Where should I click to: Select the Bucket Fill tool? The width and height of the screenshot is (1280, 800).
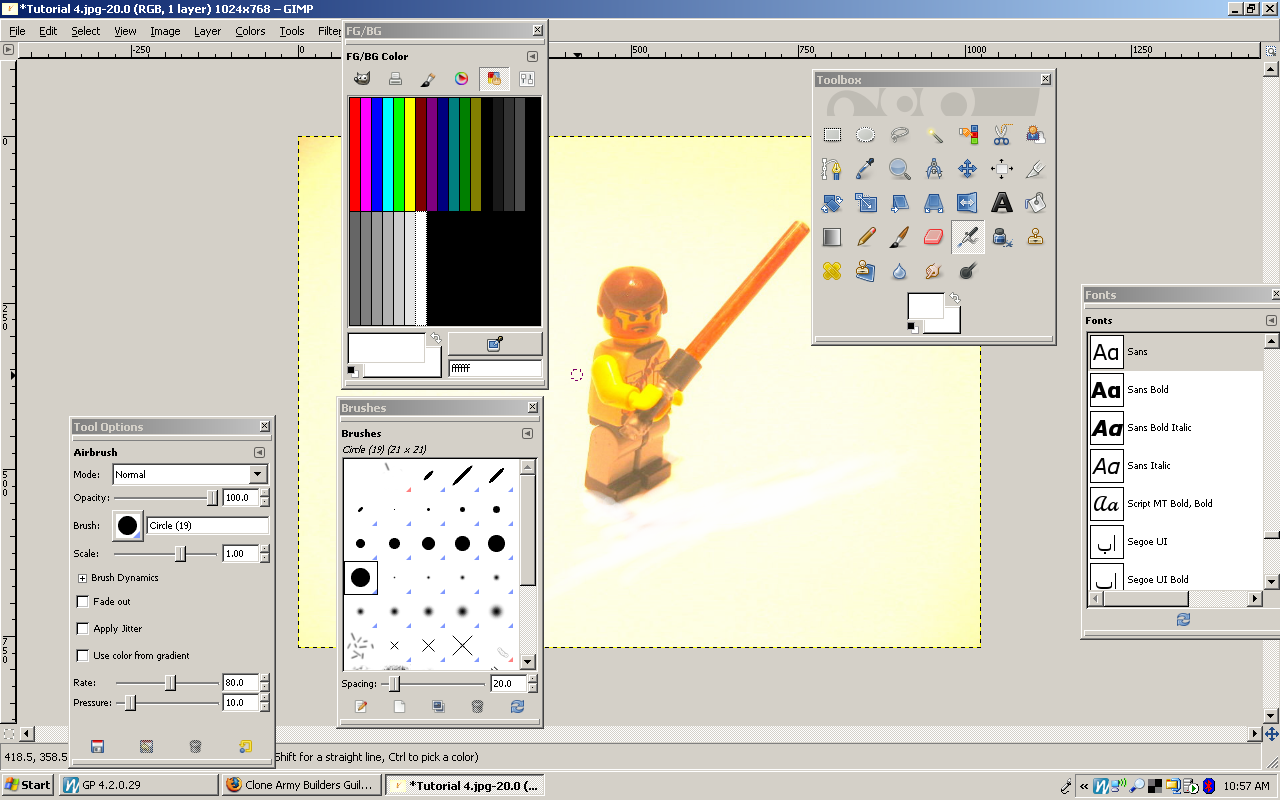point(1036,202)
